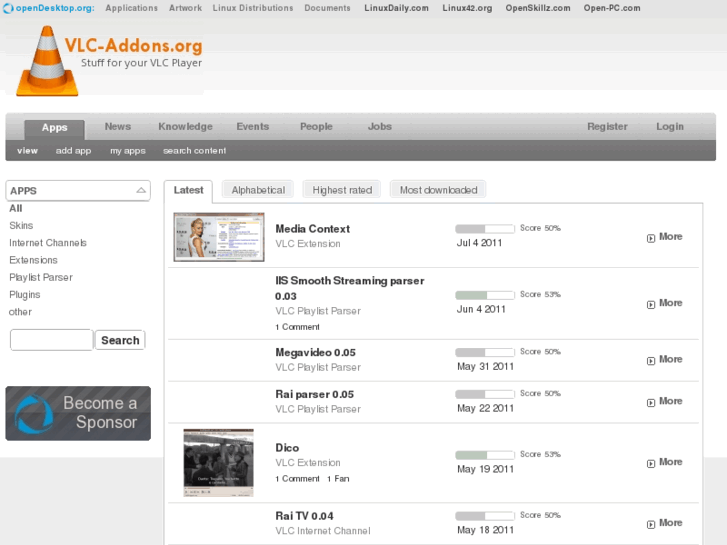Screen dimensions: 727x545
Task: Select the All category
Action: point(16,208)
